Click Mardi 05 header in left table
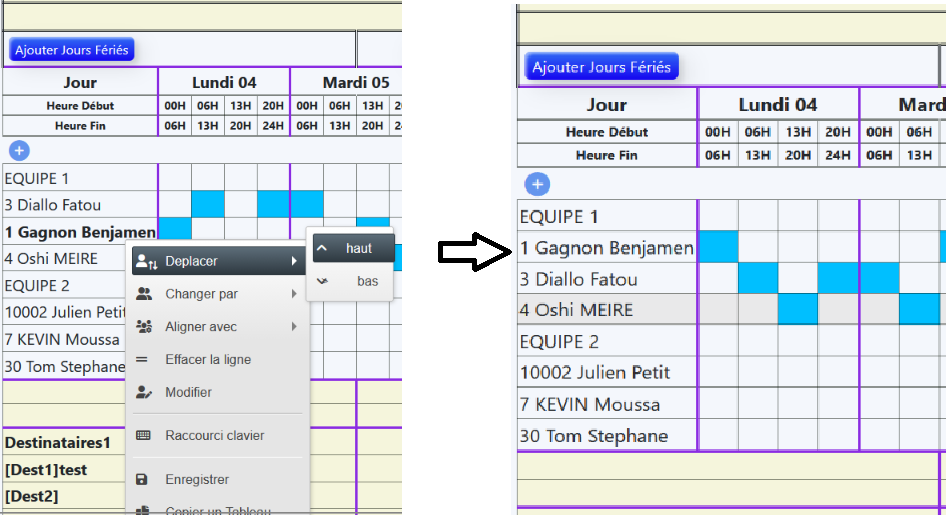This screenshot has width=946, height=515. 356,82
